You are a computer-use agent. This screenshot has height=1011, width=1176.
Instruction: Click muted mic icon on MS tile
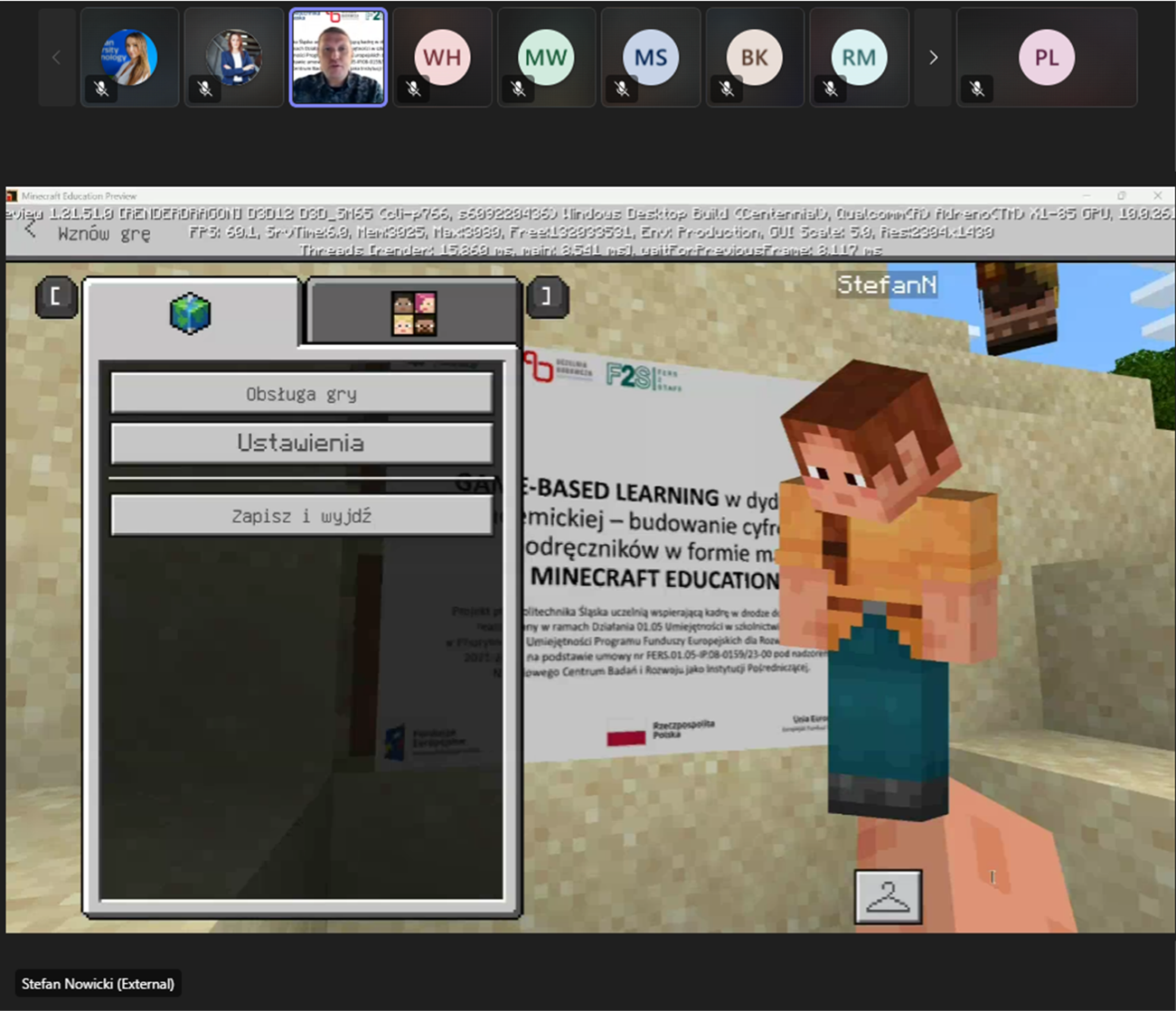622,89
